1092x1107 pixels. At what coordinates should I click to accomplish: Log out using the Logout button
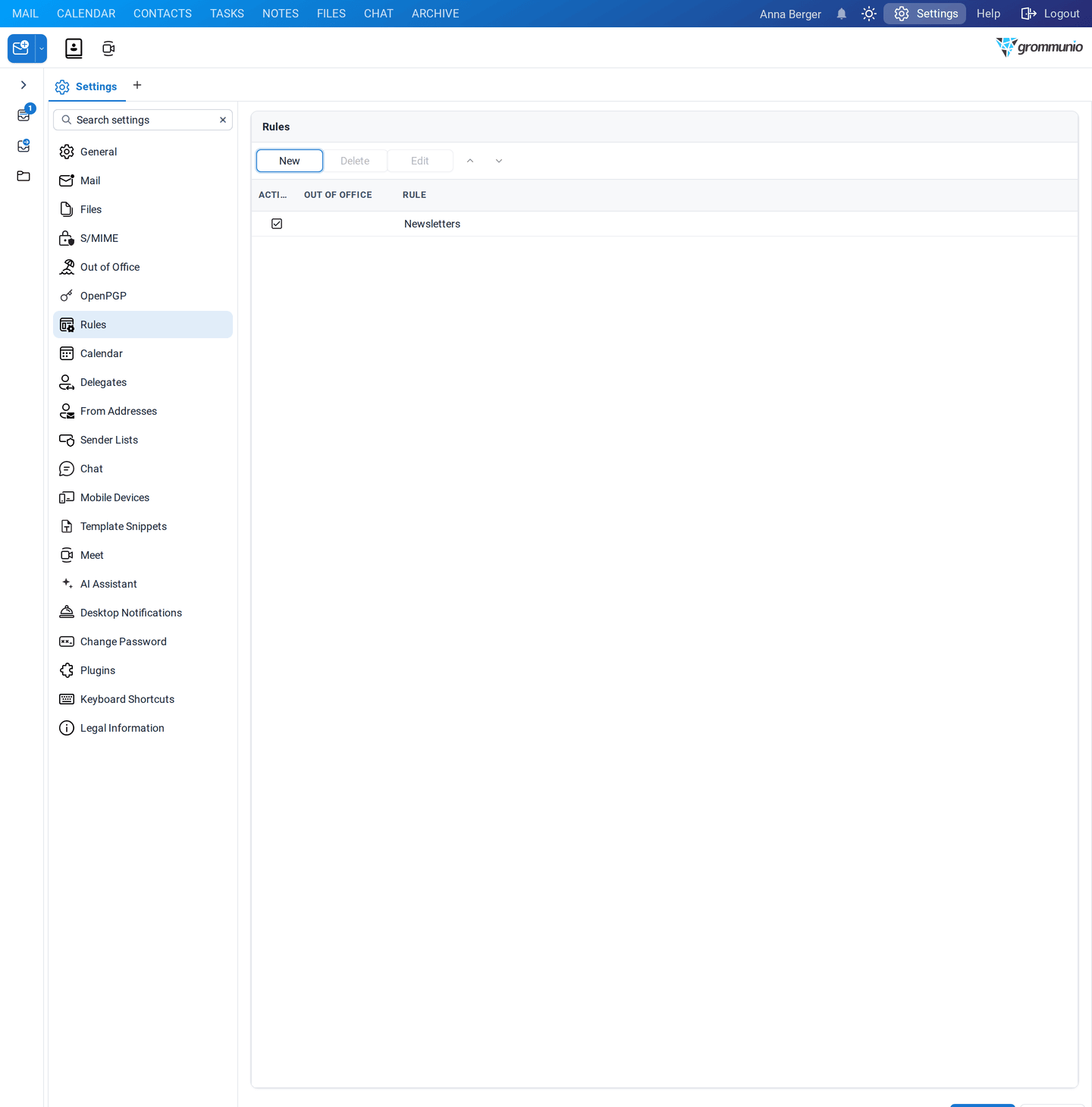coord(1050,14)
